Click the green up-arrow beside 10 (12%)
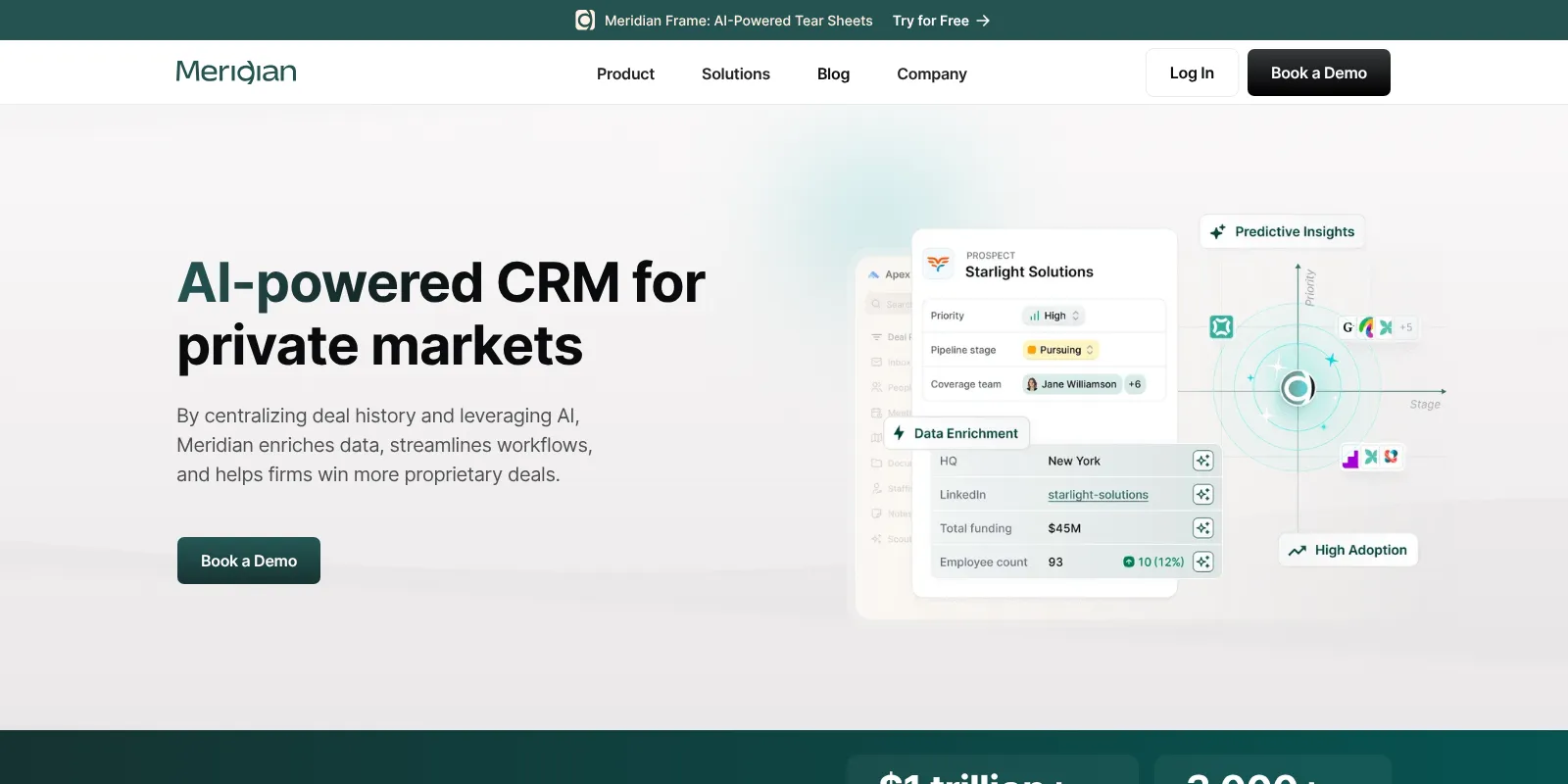 (x=1129, y=563)
